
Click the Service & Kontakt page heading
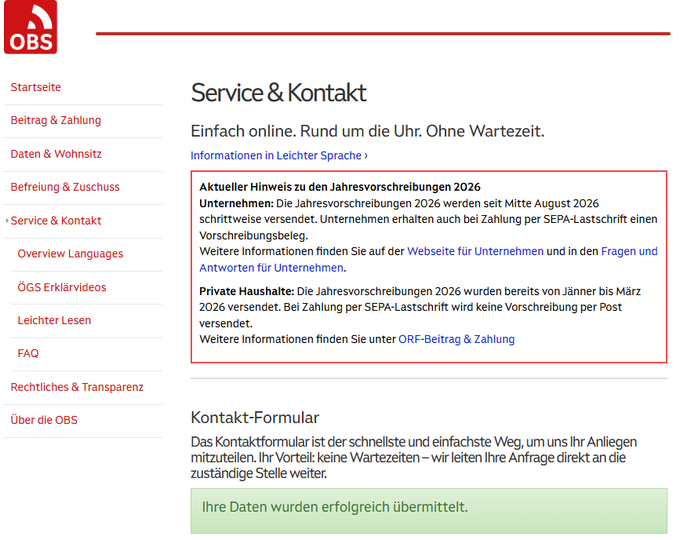pyautogui.click(x=278, y=93)
